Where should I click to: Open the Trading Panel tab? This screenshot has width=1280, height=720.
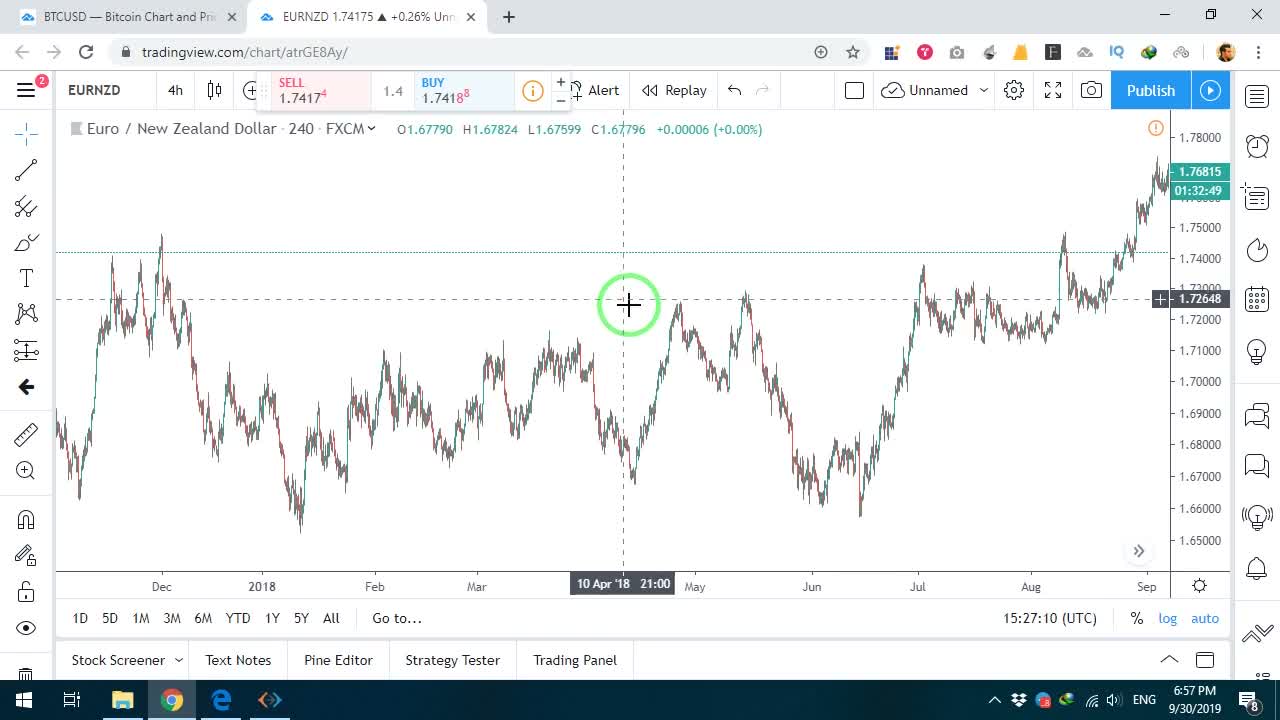pos(575,660)
